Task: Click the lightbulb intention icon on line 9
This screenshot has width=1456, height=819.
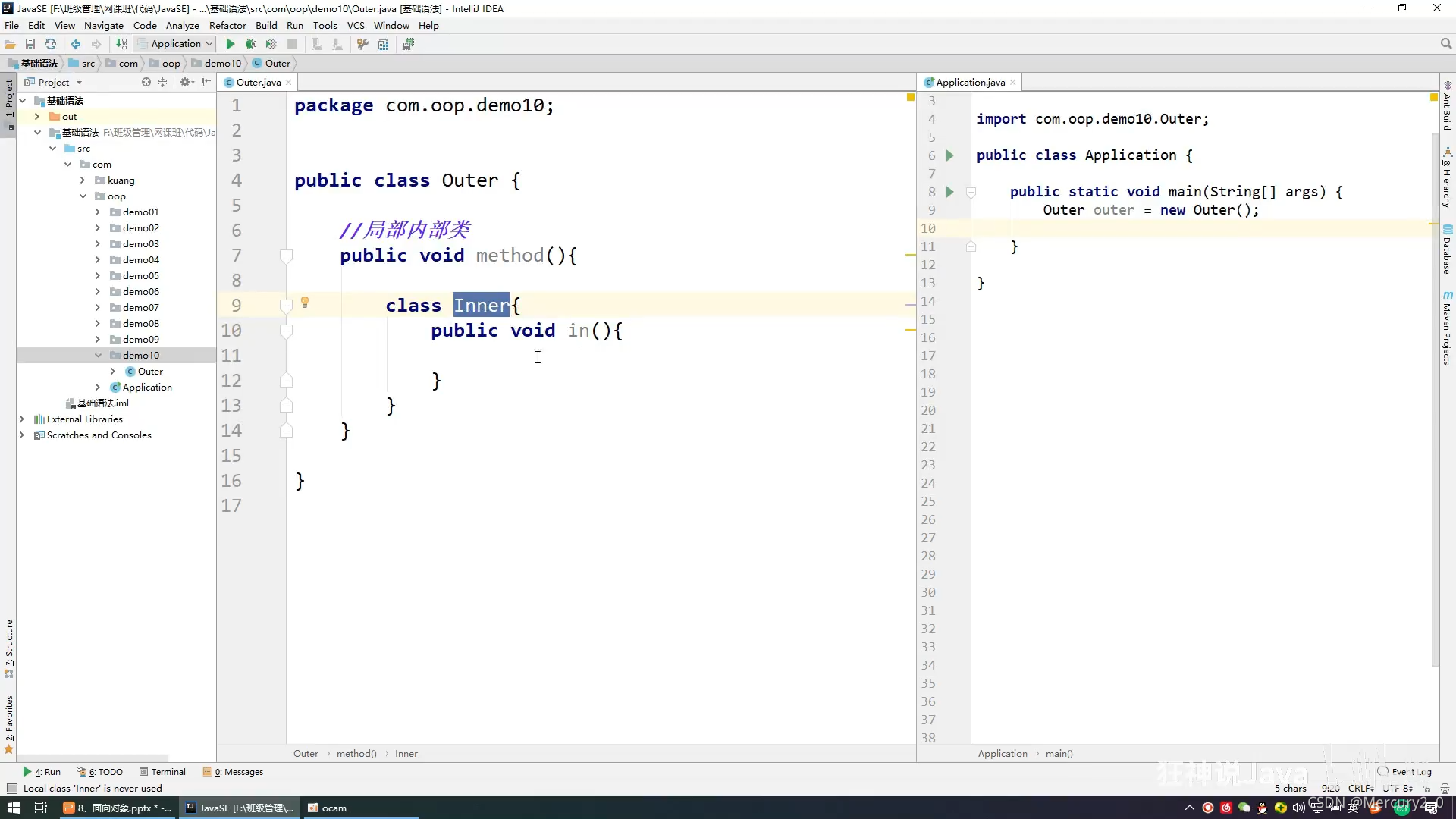Action: 305,303
